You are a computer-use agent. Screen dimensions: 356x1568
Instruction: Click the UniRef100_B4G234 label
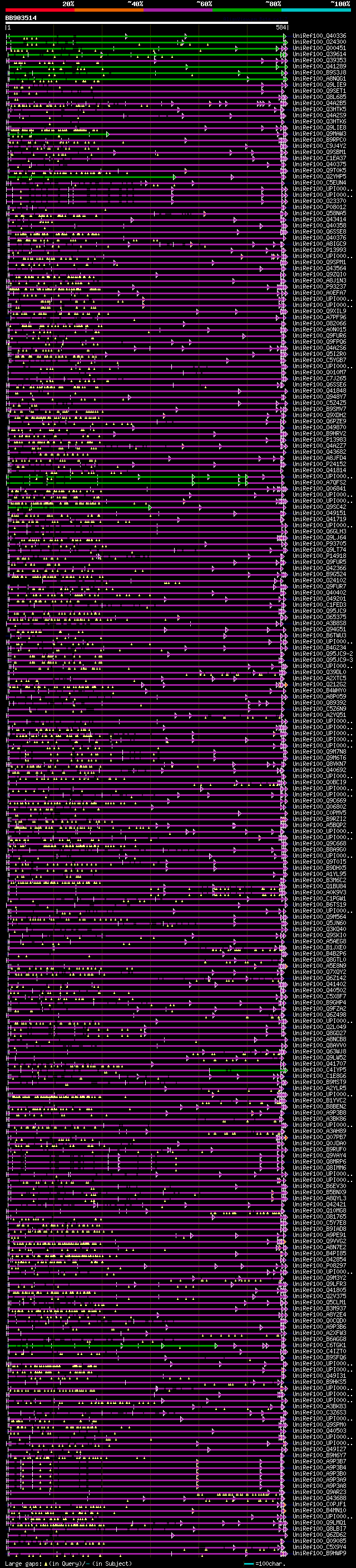tap(319, 647)
